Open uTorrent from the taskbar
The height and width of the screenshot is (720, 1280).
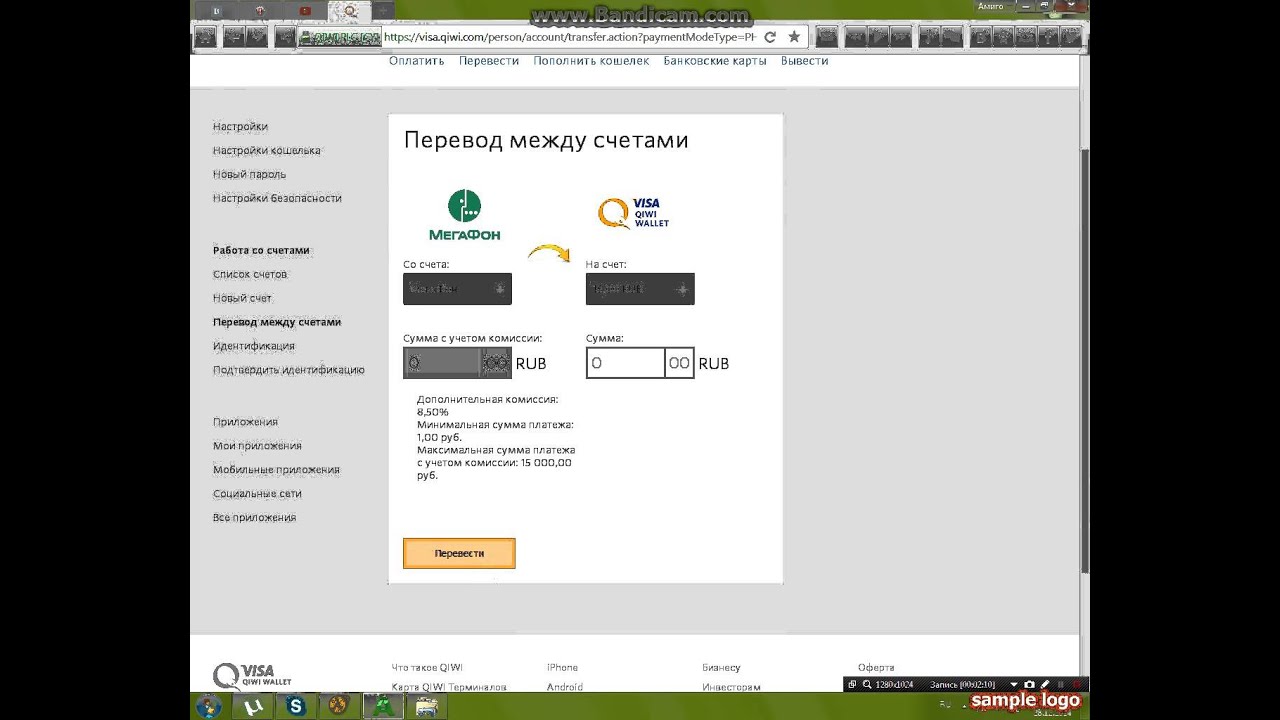[x=252, y=706]
